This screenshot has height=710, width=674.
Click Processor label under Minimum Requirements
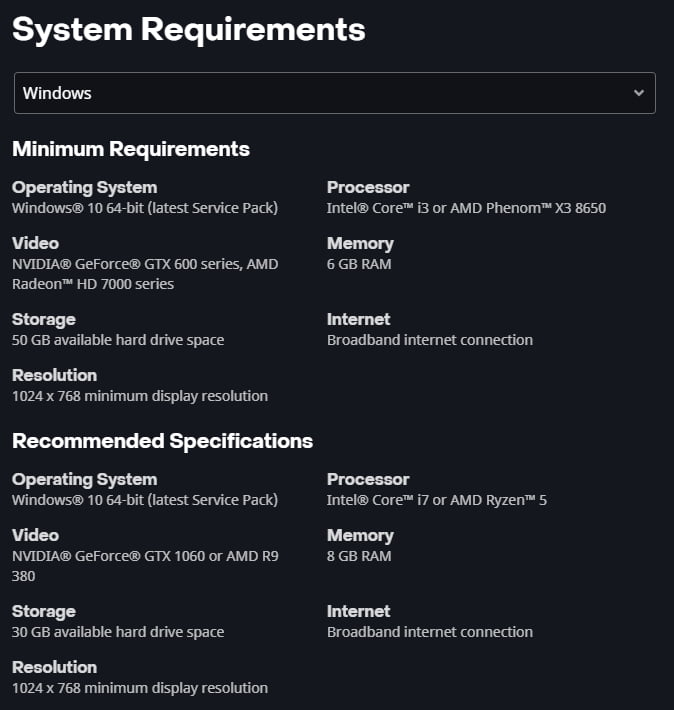pos(368,187)
